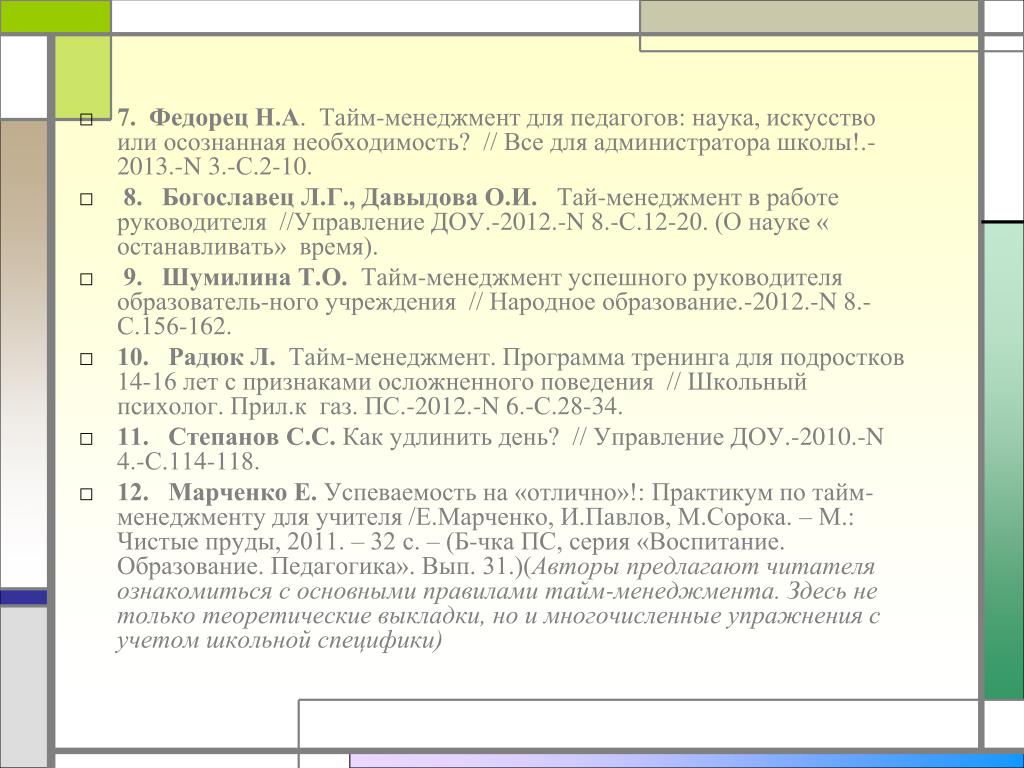Click the author names "Богославец Л.Г., Давыдова О.И."

coord(349,197)
